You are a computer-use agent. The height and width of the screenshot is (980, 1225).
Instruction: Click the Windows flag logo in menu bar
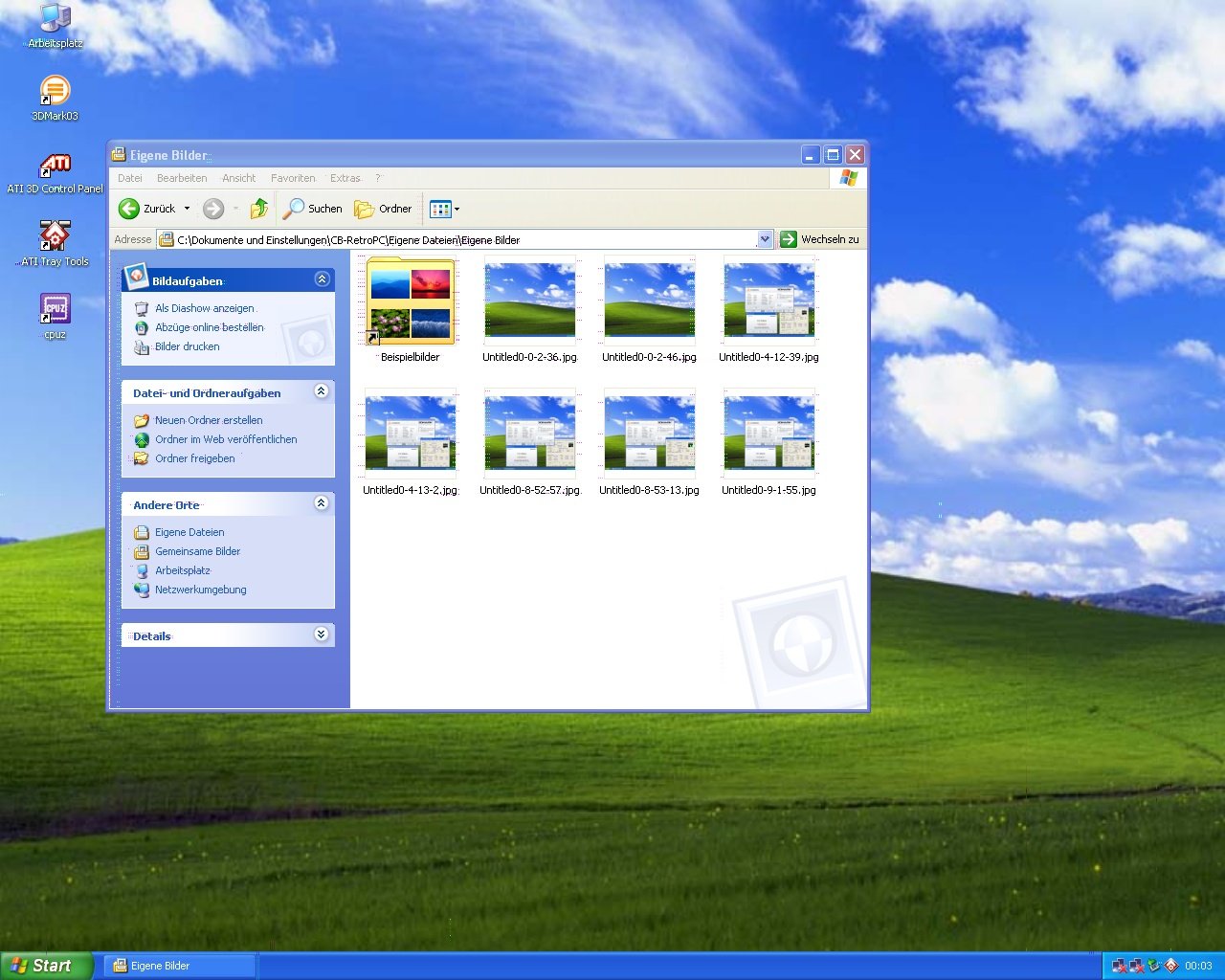tap(848, 178)
